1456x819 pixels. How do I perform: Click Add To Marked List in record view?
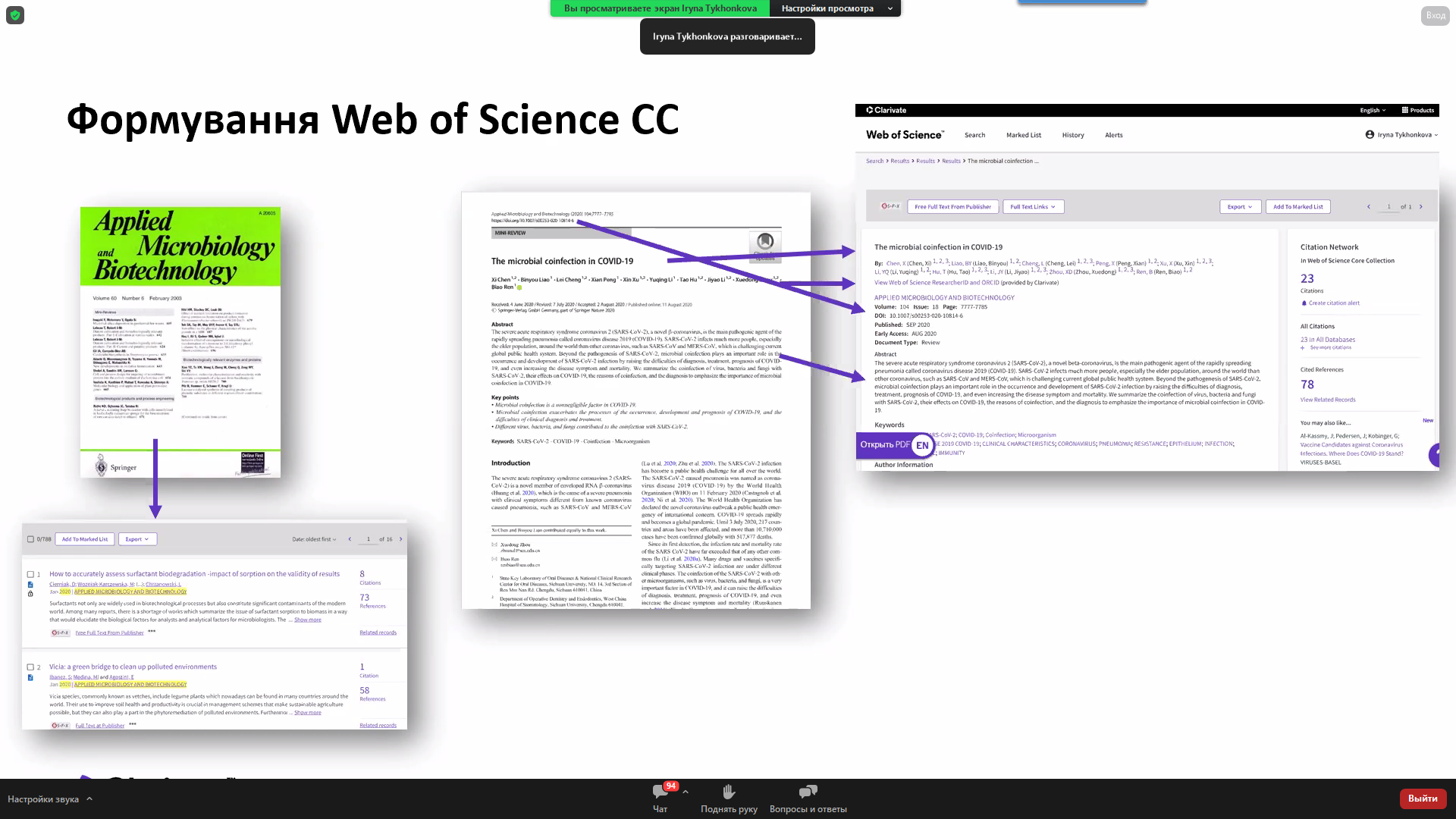[x=1298, y=206]
